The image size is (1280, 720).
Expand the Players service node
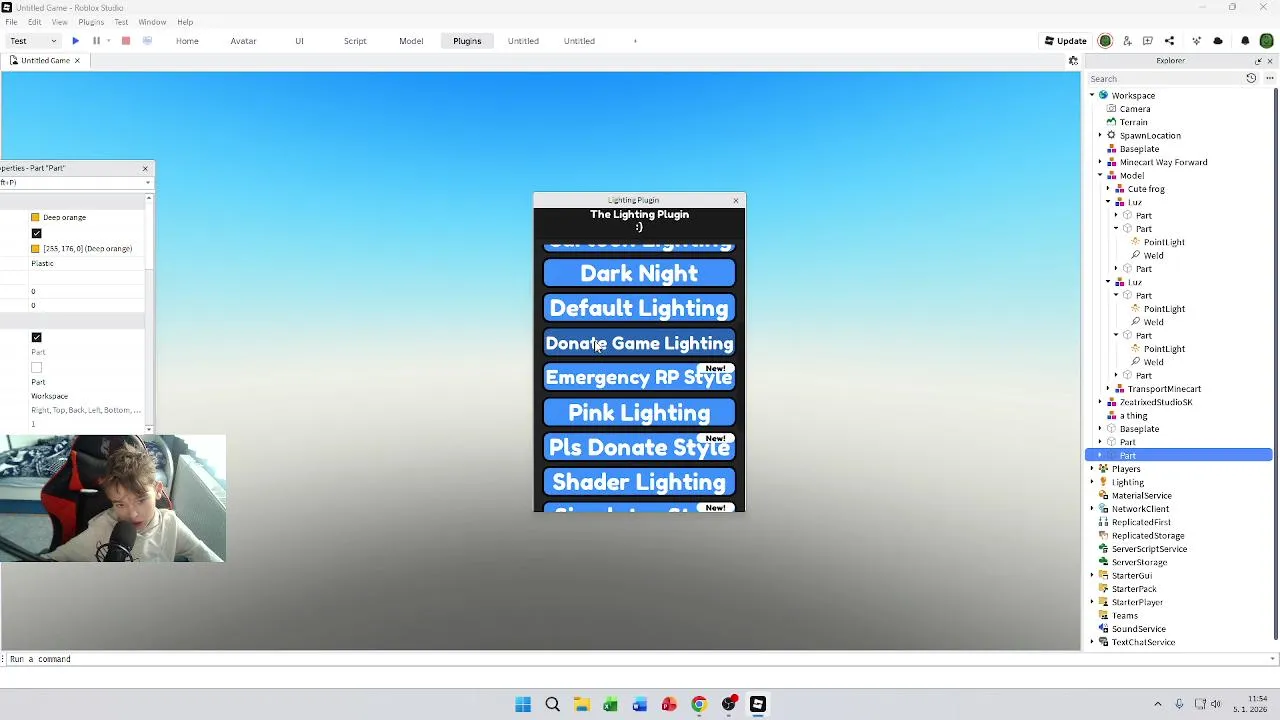[x=1092, y=469]
